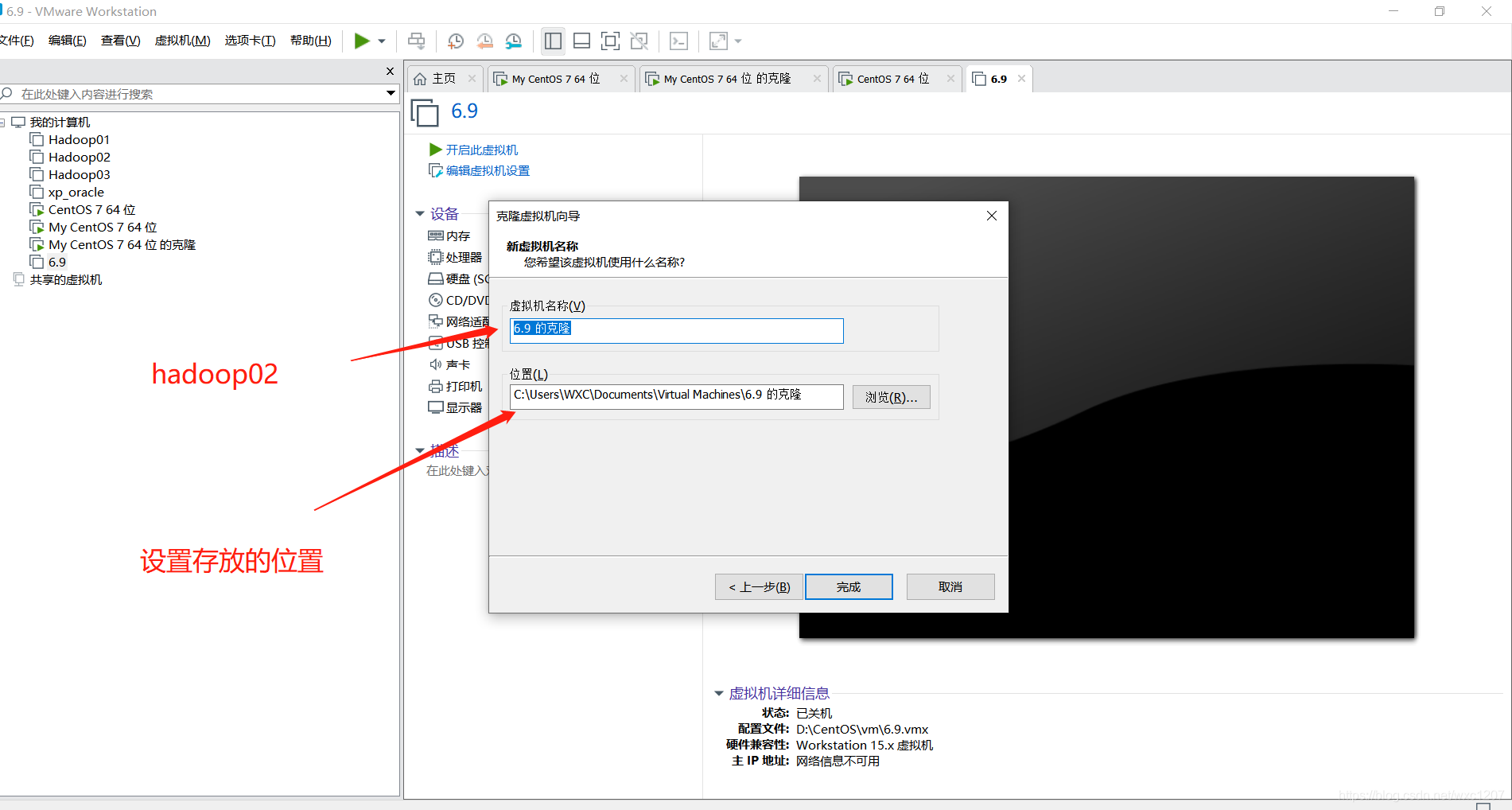Viewport: 1512px width, 810px height.
Task: Click the VM screen preview thumbnail
Action: pos(1106,407)
